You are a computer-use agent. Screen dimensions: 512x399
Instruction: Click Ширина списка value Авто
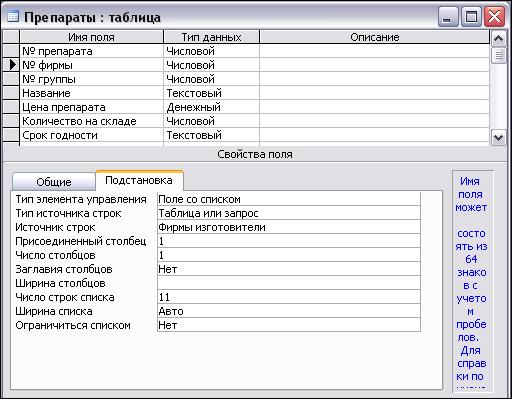click(x=289, y=311)
